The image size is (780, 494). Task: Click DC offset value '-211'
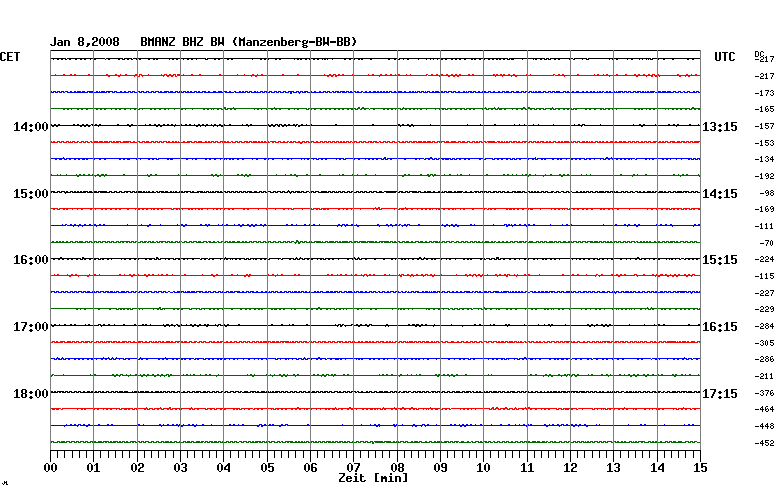tap(765, 376)
